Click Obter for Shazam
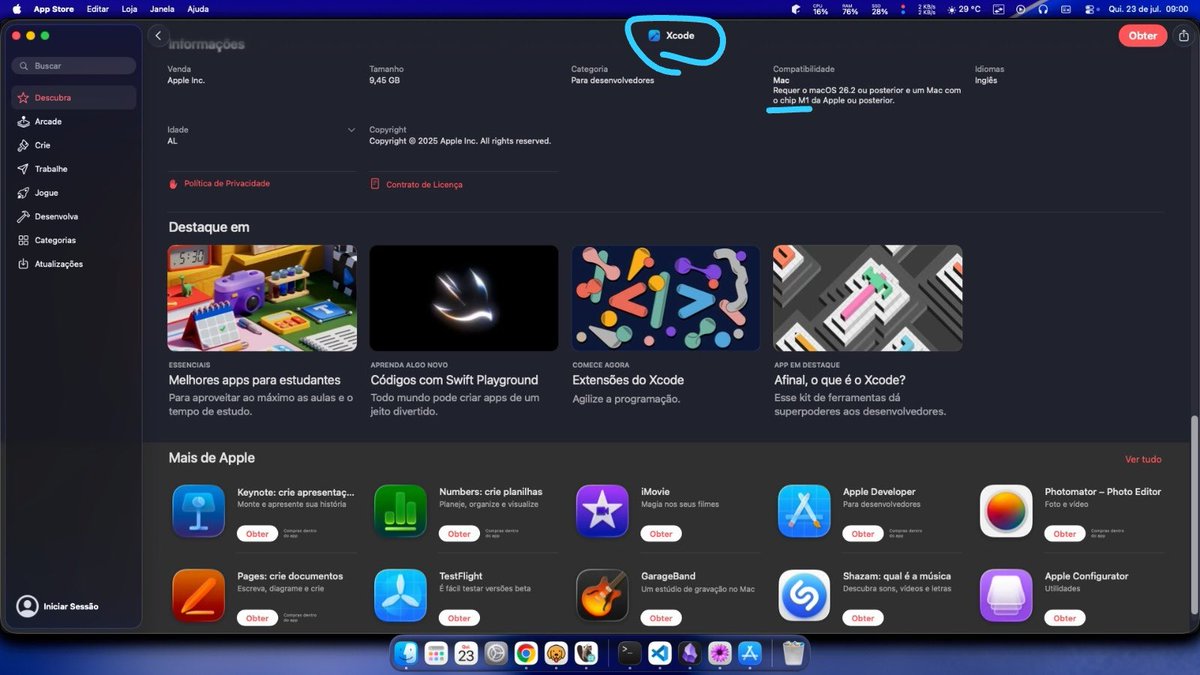This screenshot has width=1200, height=675. 863,618
